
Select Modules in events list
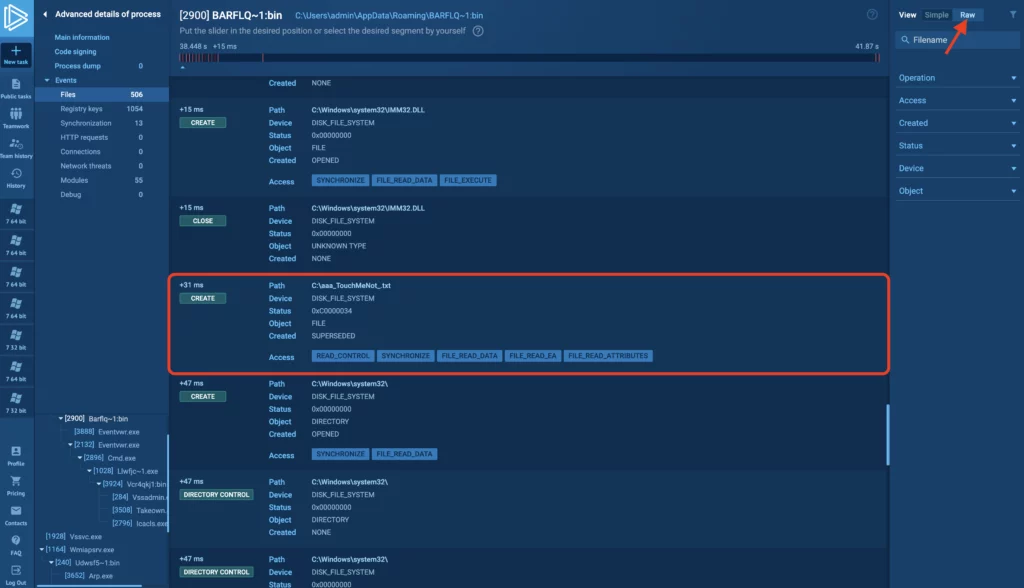pos(74,180)
